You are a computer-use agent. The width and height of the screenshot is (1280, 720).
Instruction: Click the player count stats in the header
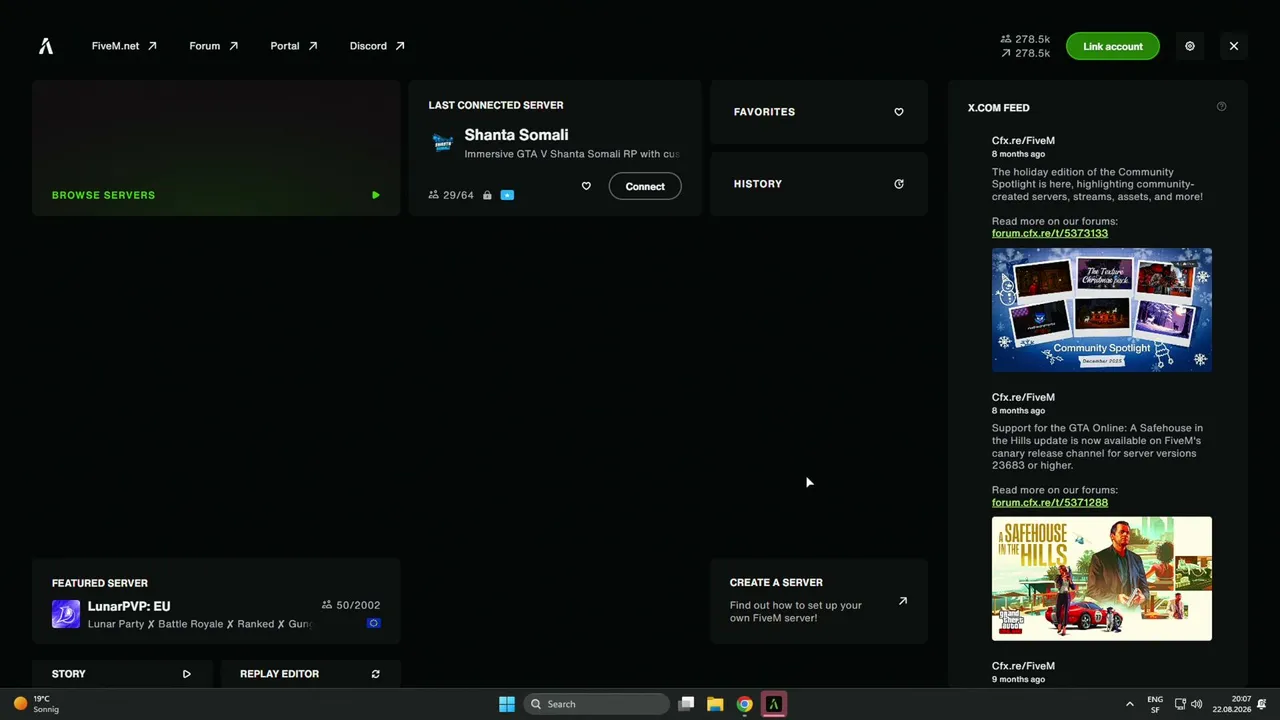[x=1025, y=46]
